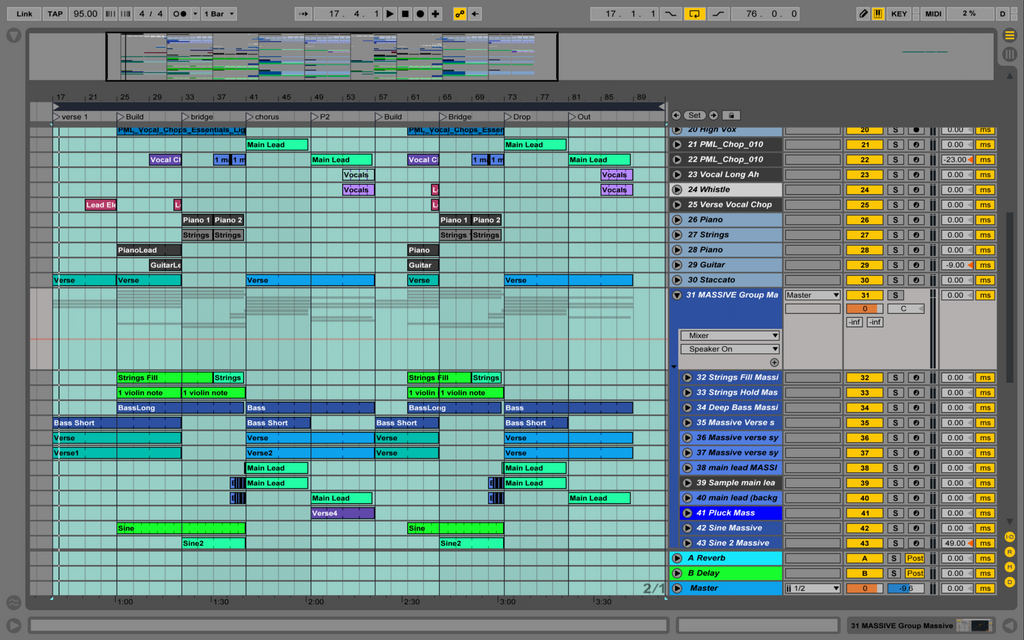Toggle the KEY map mode switch
This screenshot has width=1024, height=640.
tap(899, 14)
